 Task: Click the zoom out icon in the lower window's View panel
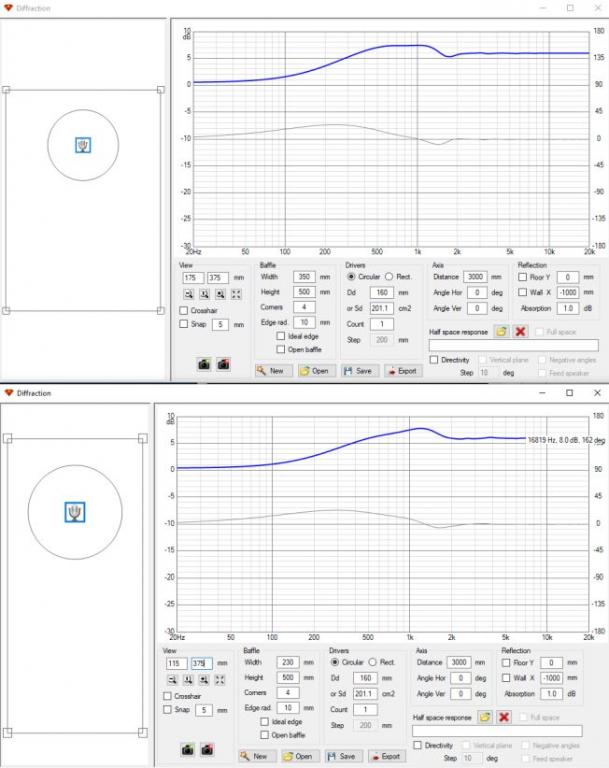172,680
